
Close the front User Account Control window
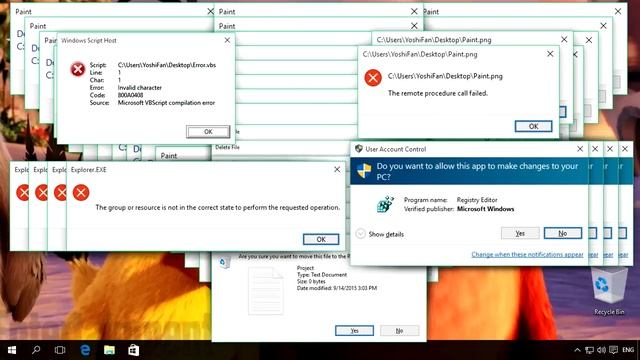point(580,149)
